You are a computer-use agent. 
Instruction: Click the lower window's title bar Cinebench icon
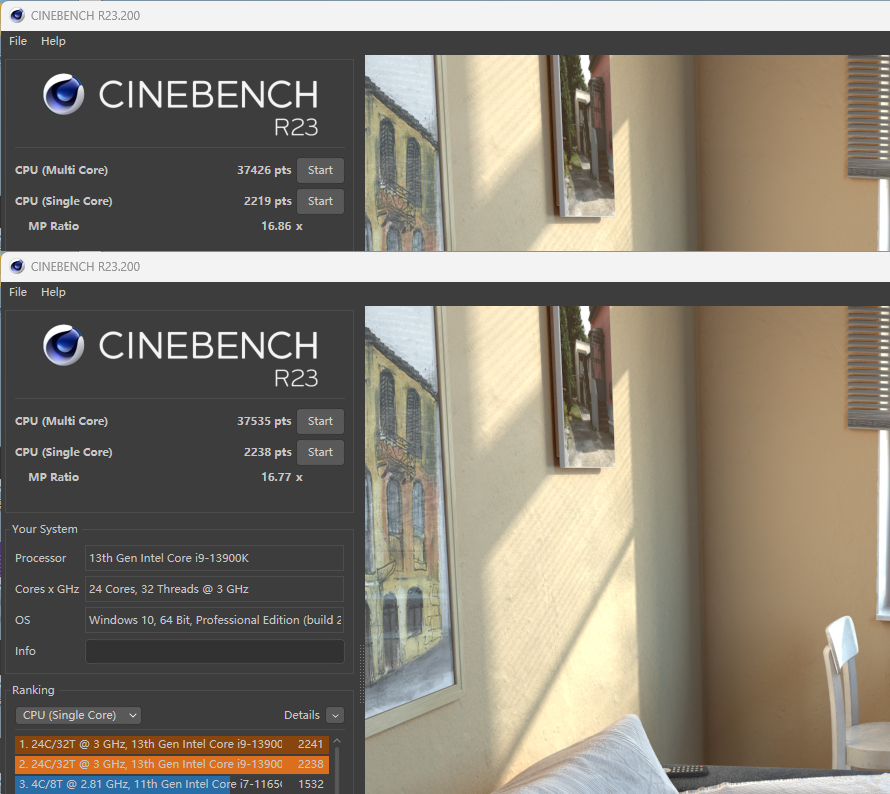[x=17, y=266]
